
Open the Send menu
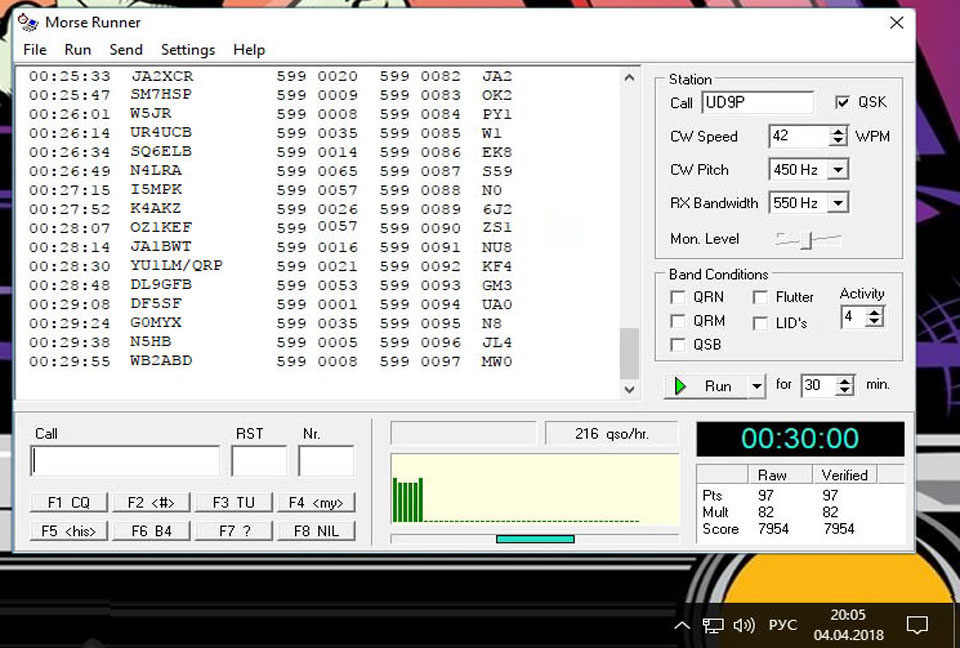(126, 50)
